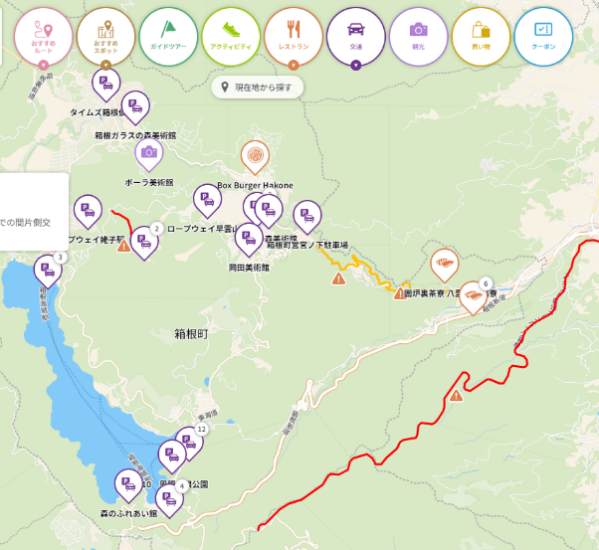This screenshot has width=599, height=550.
Task: Toggle the レストラン restaurant filter
Action: pos(293,37)
